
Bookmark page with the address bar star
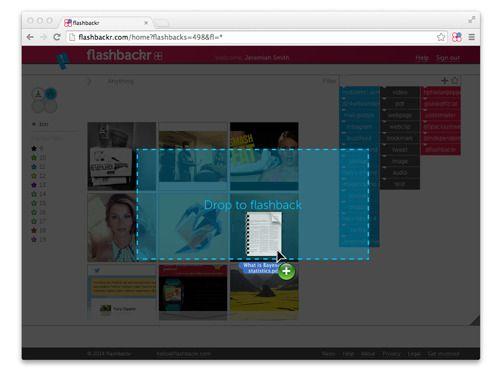coord(441,37)
